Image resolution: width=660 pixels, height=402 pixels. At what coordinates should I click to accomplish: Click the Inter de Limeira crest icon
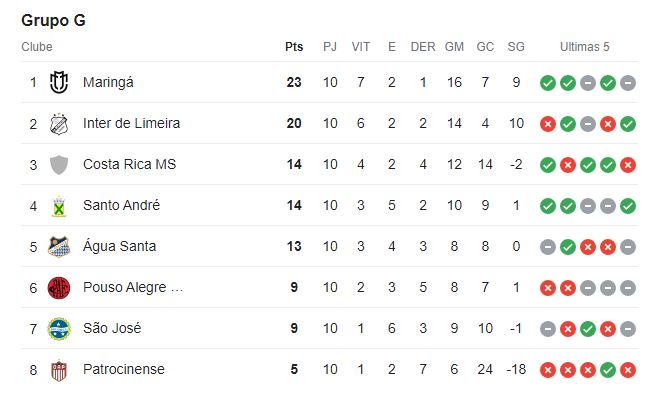[x=59, y=123]
